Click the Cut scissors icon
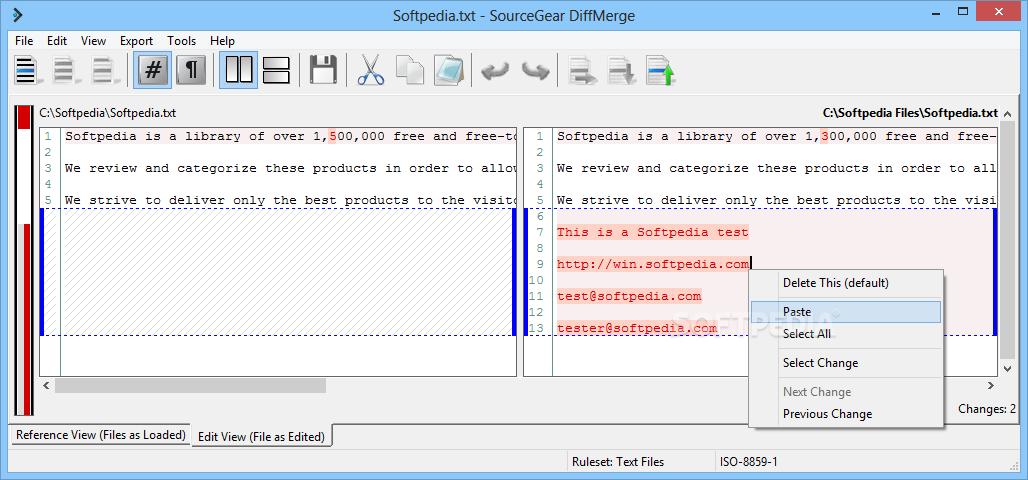1028x480 pixels. pyautogui.click(x=370, y=70)
